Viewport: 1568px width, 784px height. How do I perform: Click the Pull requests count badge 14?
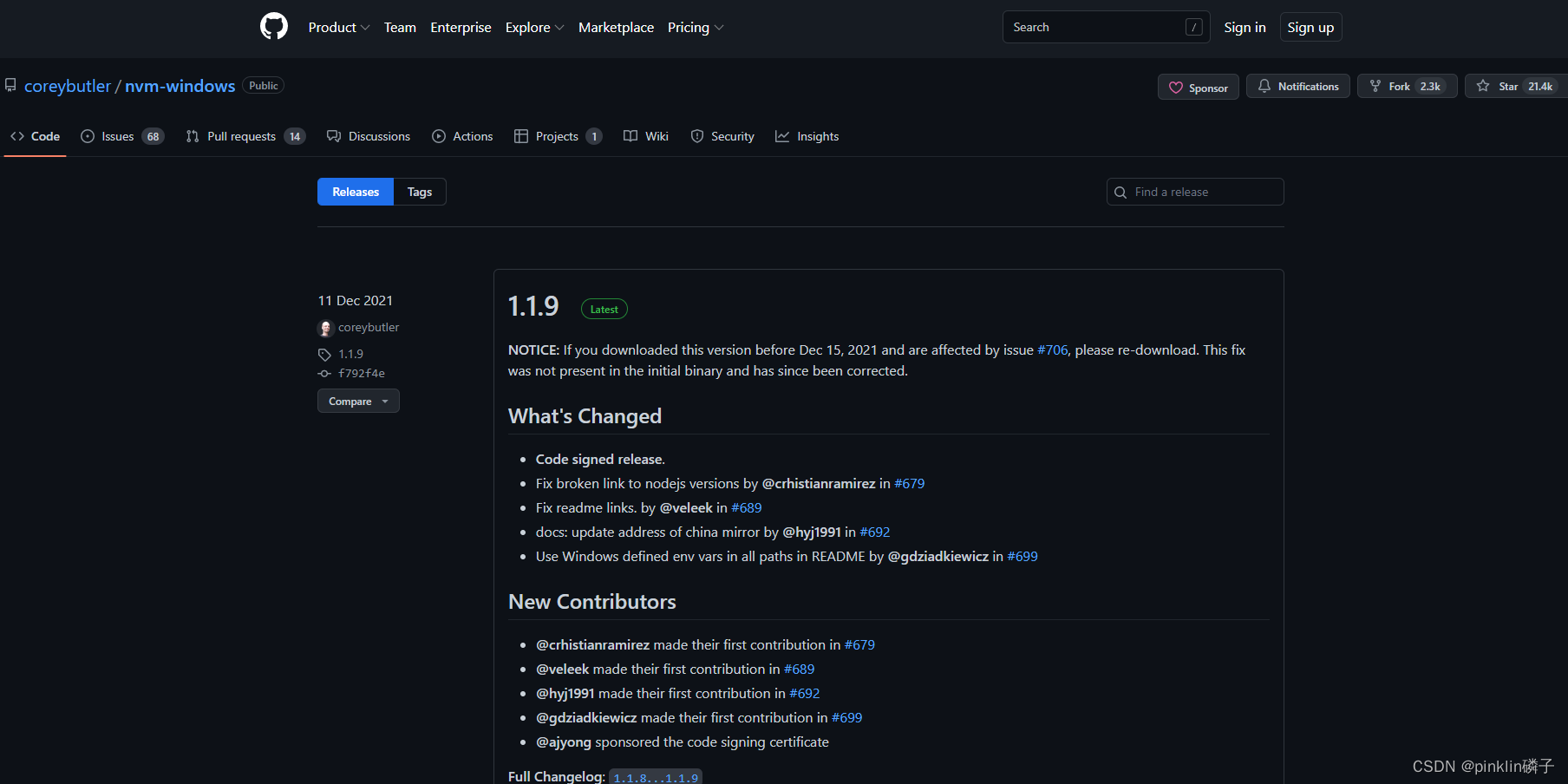coord(295,136)
